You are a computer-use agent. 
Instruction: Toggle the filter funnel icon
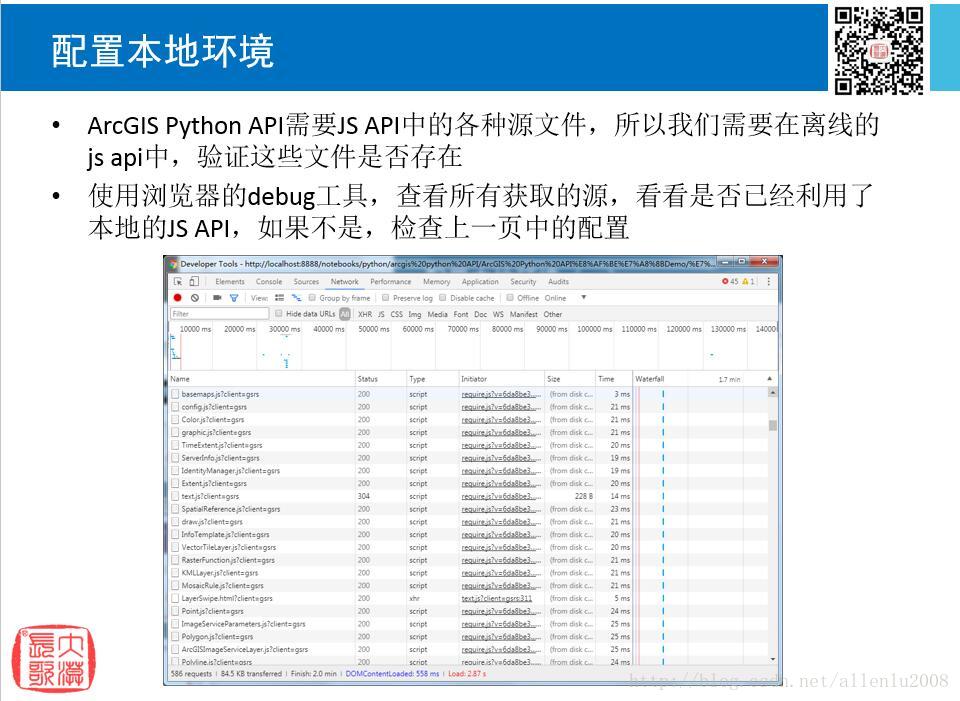click(x=234, y=298)
